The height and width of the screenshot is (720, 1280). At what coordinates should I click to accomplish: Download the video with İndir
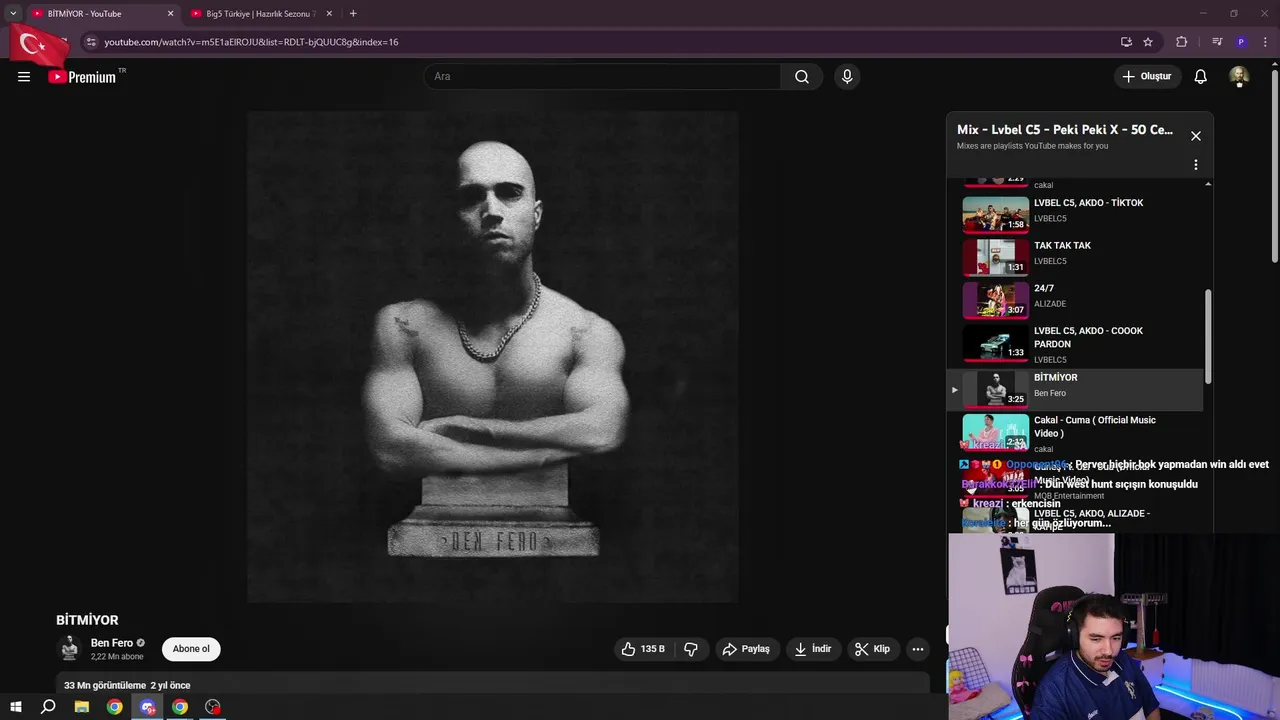coord(813,649)
